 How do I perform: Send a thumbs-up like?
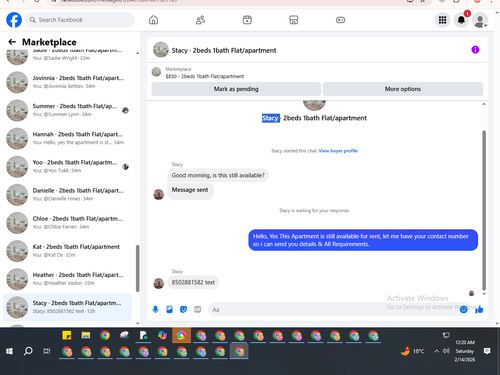click(479, 310)
